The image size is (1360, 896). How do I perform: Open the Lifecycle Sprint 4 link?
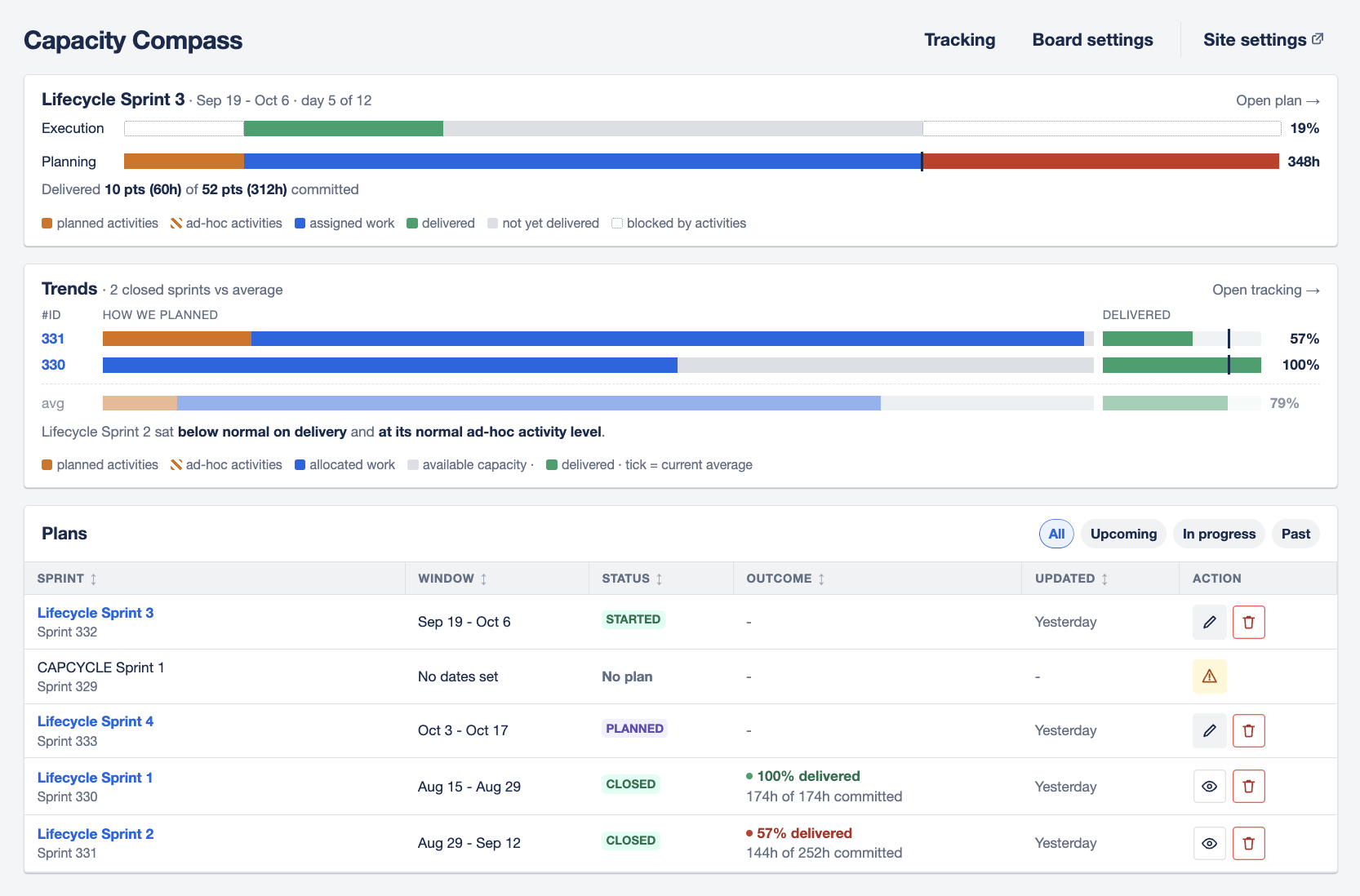tap(96, 721)
